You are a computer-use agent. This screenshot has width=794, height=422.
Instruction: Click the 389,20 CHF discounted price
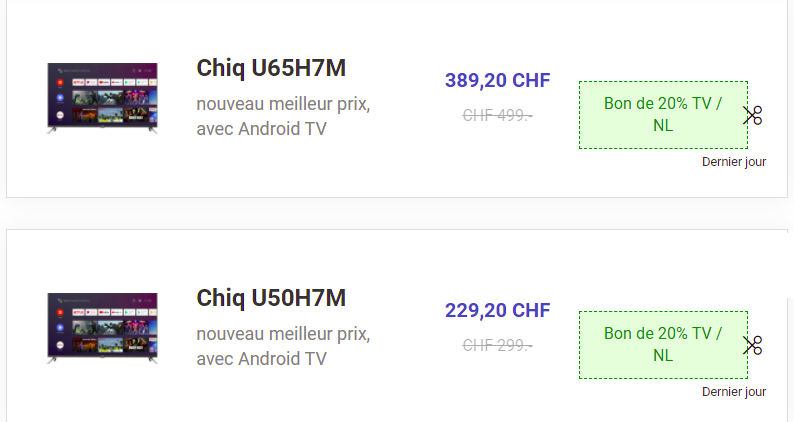tap(497, 81)
